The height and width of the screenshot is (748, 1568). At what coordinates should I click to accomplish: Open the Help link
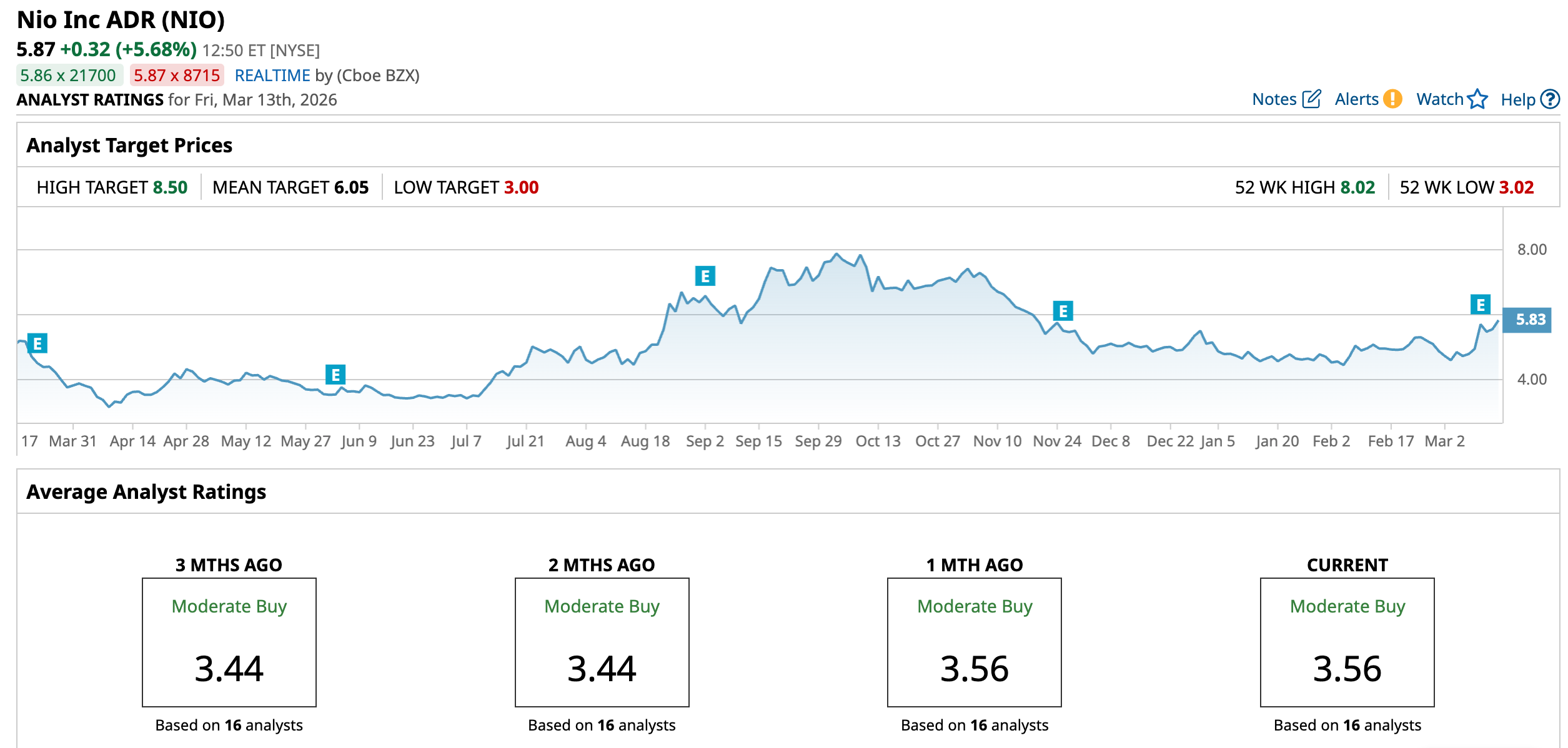pos(1518,100)
